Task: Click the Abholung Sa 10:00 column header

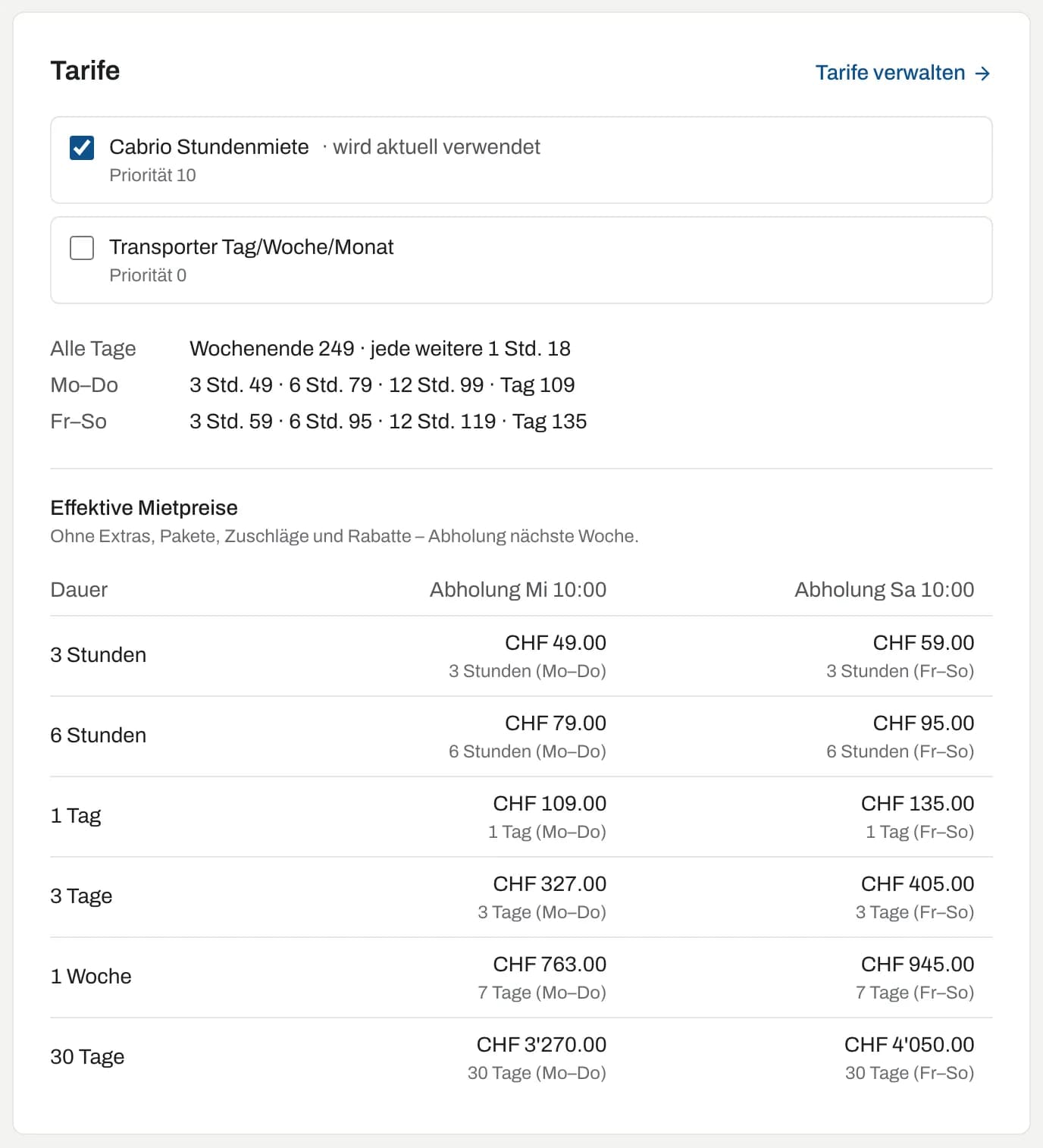Action: 885,589
